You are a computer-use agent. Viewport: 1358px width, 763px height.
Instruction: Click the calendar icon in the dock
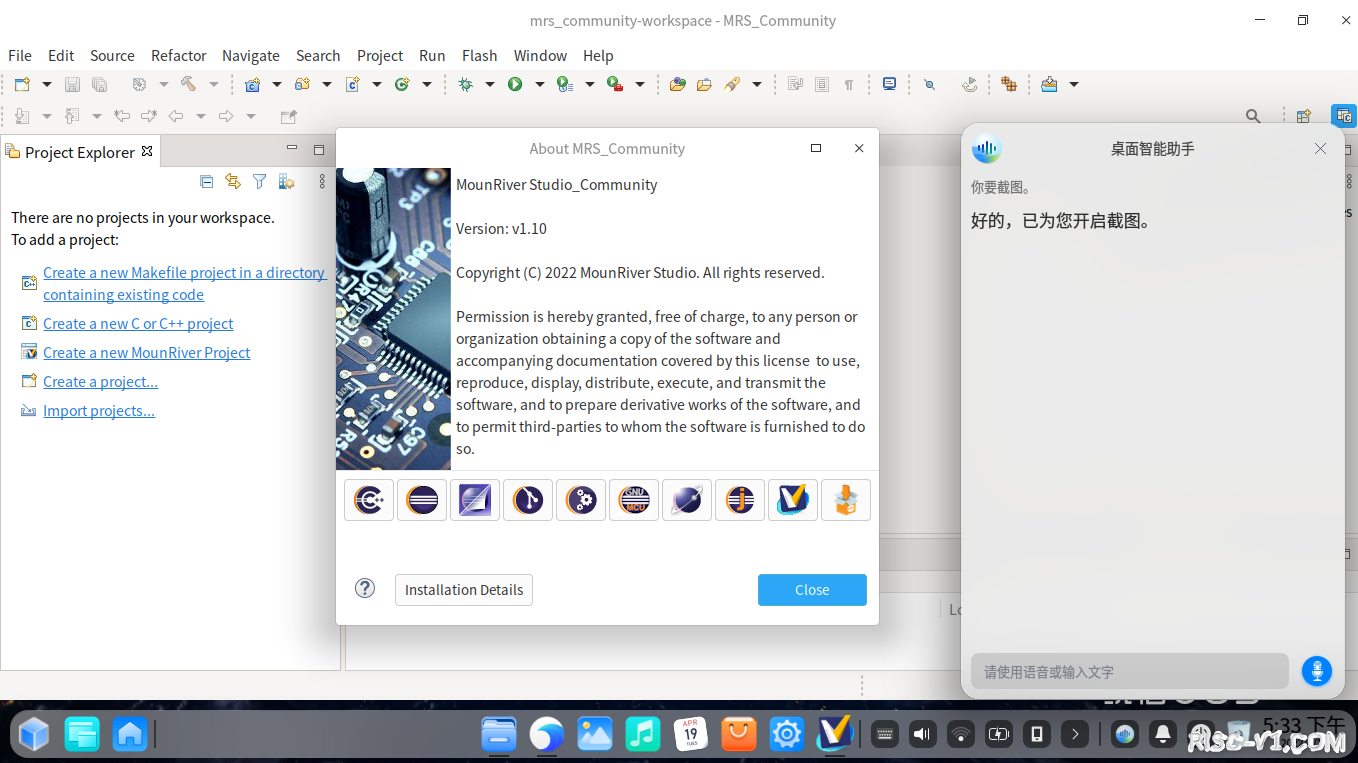(x=691, y=735)
